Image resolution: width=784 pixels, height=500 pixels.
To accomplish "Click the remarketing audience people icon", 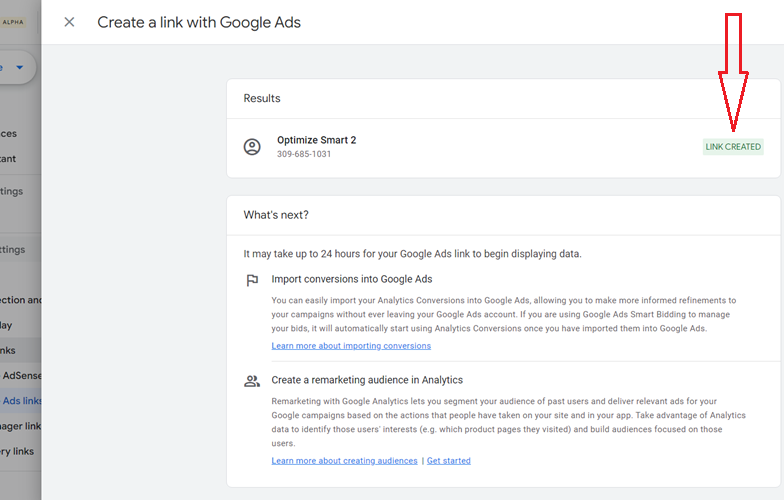I will [252, 381].
